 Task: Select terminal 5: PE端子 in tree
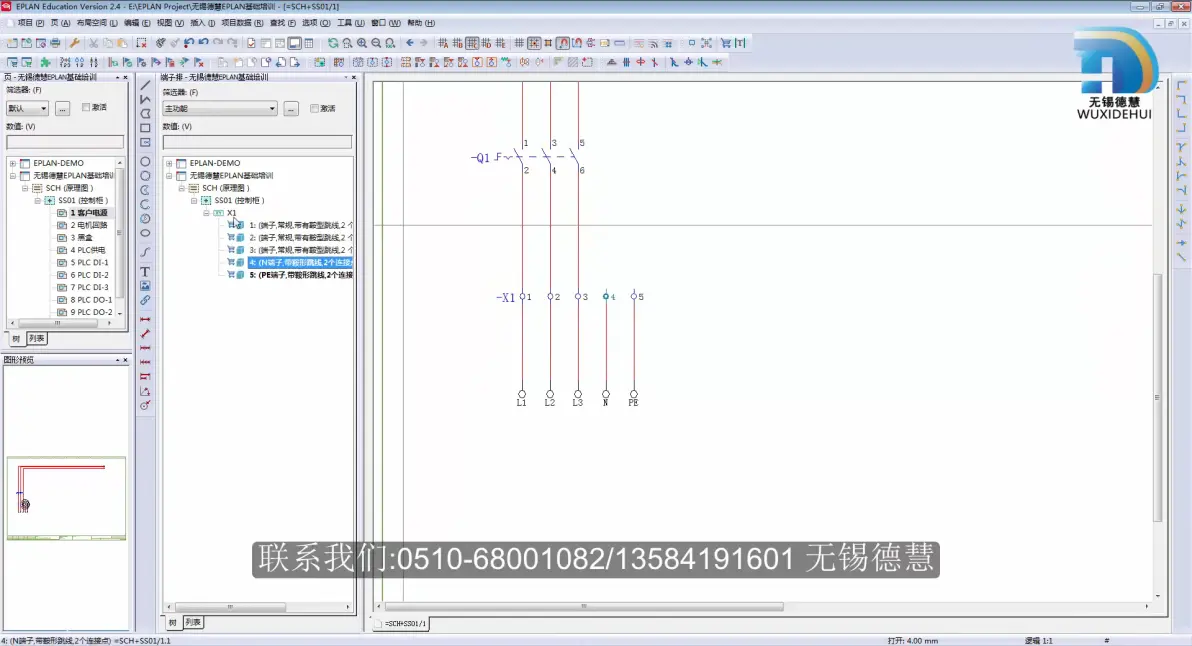tap(301, 275)
